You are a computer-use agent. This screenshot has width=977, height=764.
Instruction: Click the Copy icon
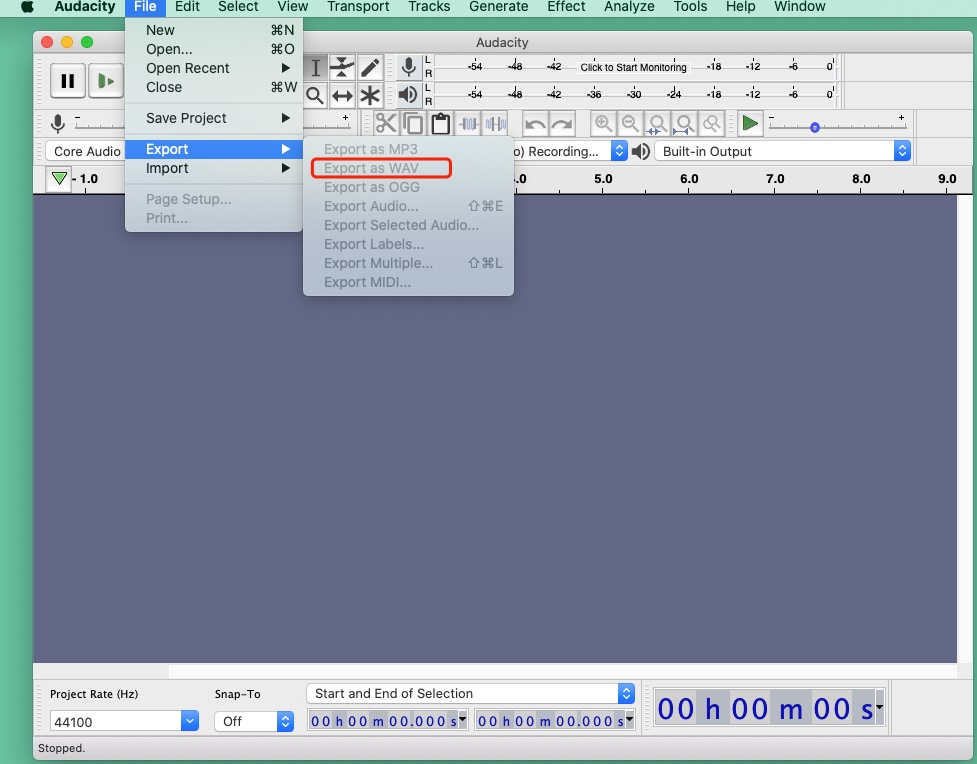(x=412, y=123)
